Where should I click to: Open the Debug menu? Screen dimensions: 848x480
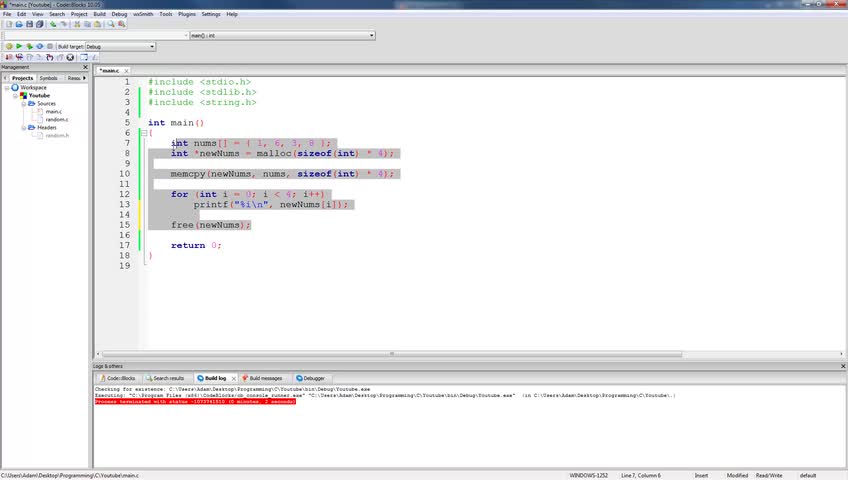(120, 14)
